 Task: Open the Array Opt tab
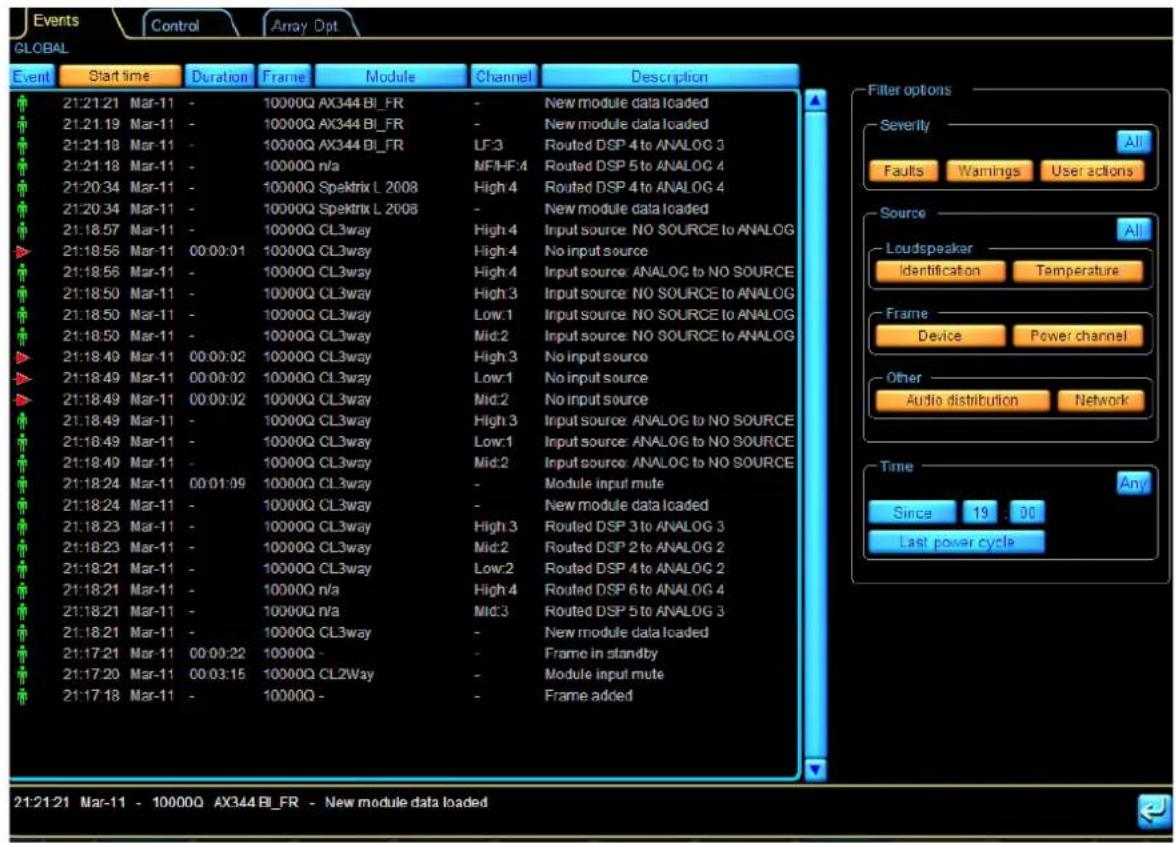click(305, 26)
